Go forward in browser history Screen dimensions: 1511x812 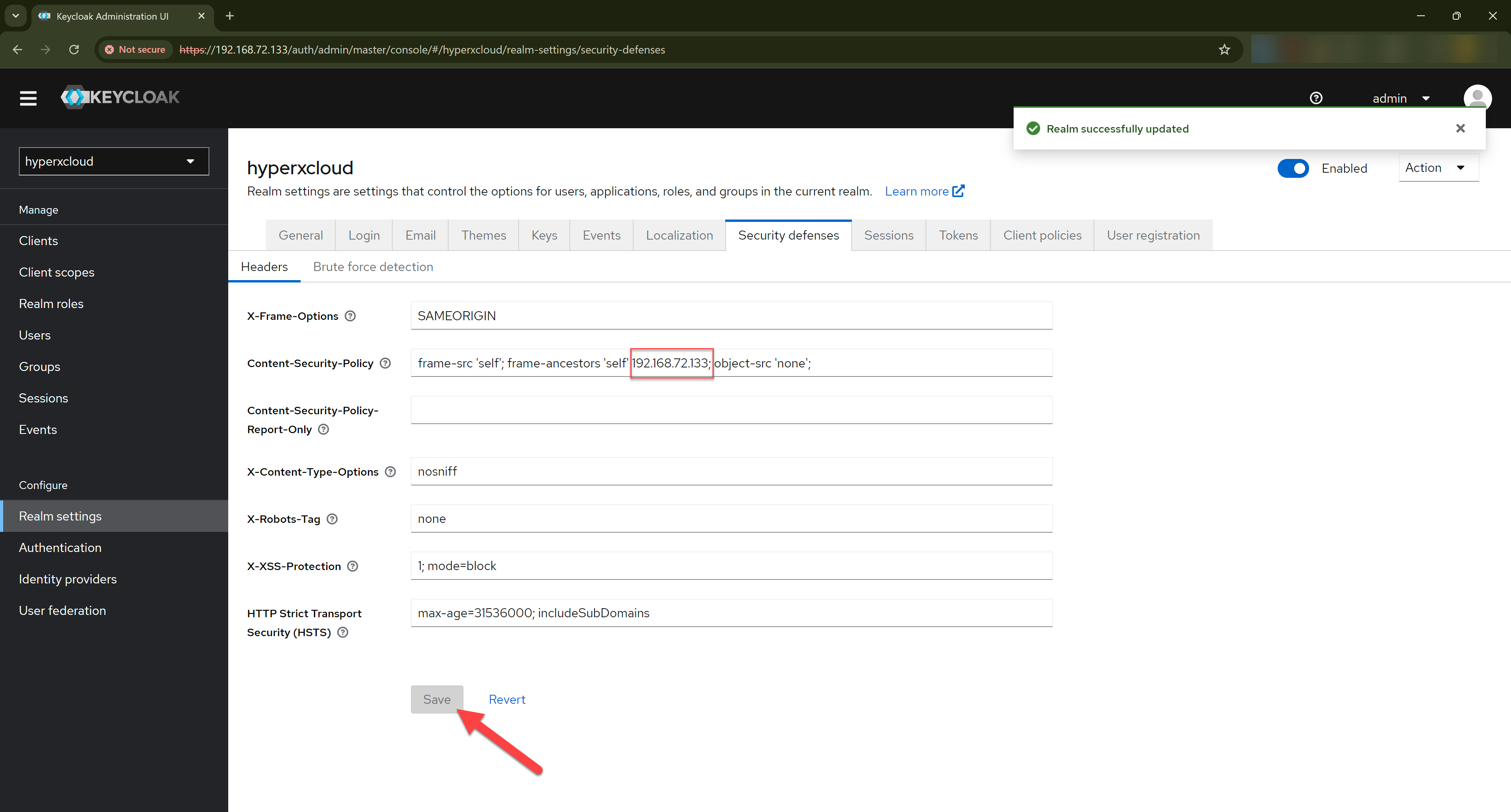click(x=46, y=50)
